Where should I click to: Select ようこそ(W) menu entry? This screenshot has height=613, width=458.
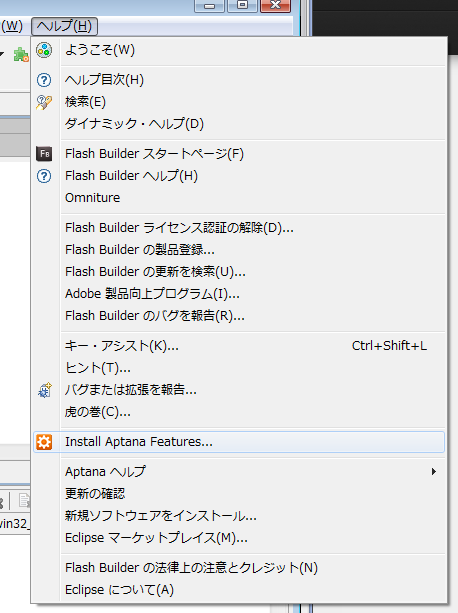[239, 50]
